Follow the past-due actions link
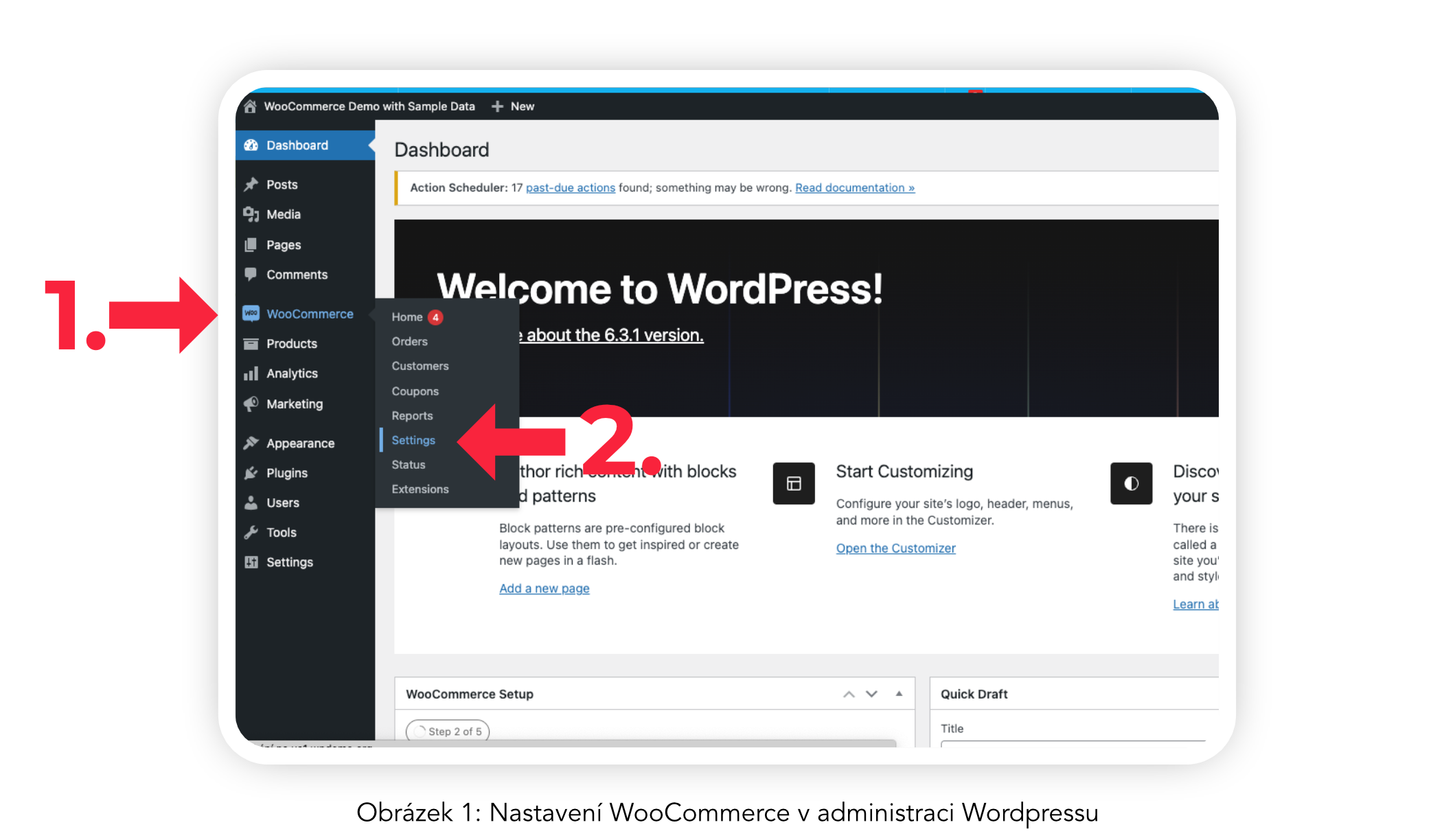The width and height of the screenshot is (1455, 840). point(571,187)
